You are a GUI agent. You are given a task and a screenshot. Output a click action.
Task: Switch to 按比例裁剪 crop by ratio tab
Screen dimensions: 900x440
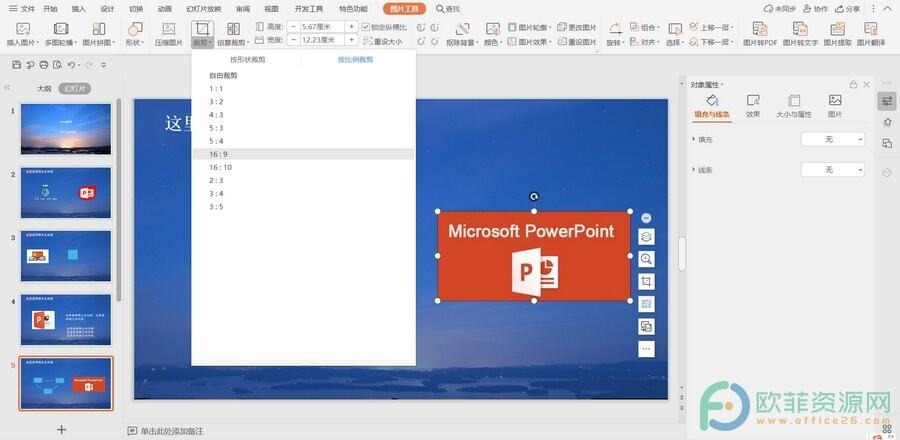pos(355,60)
